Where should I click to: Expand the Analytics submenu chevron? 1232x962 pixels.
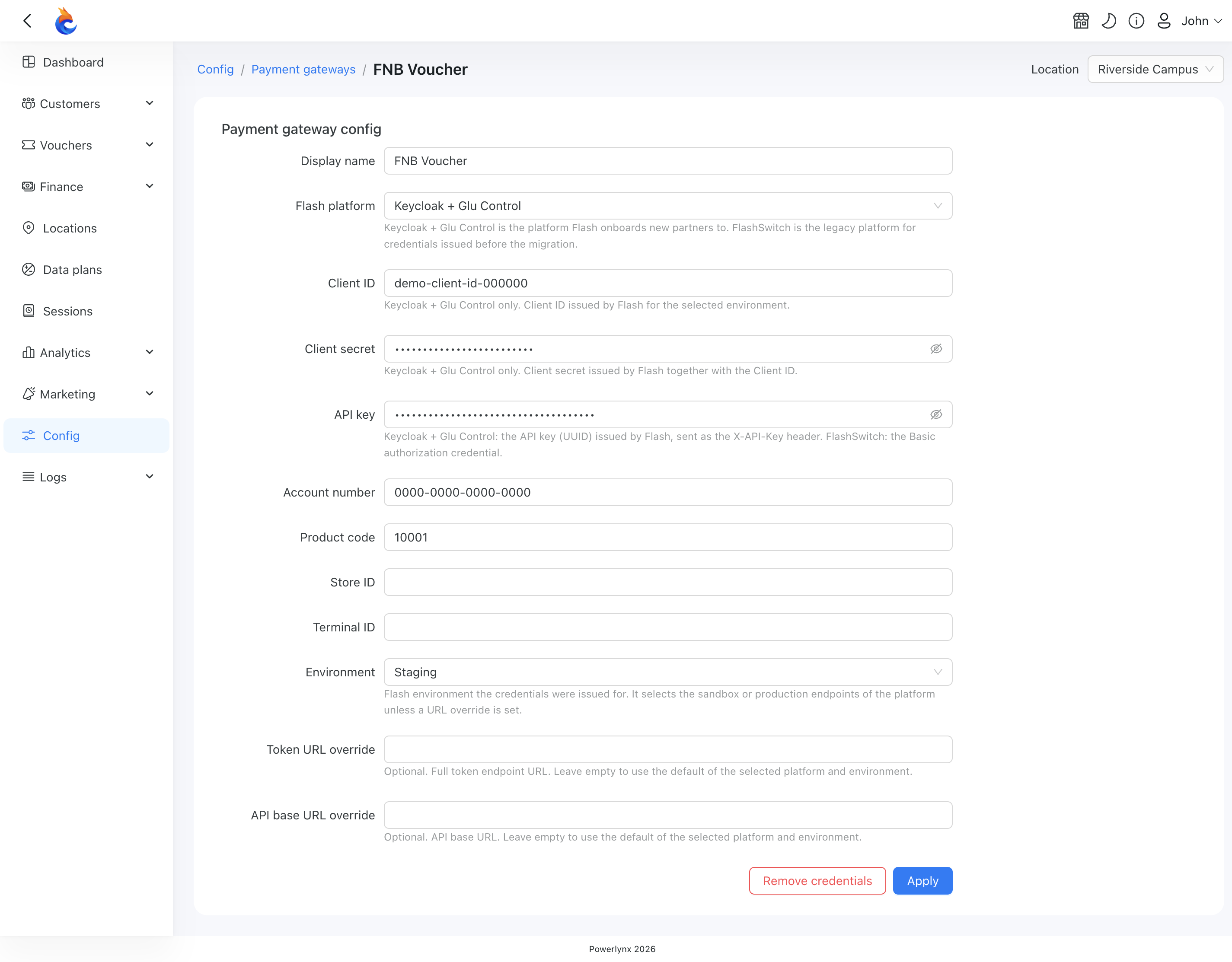[150, 353]
